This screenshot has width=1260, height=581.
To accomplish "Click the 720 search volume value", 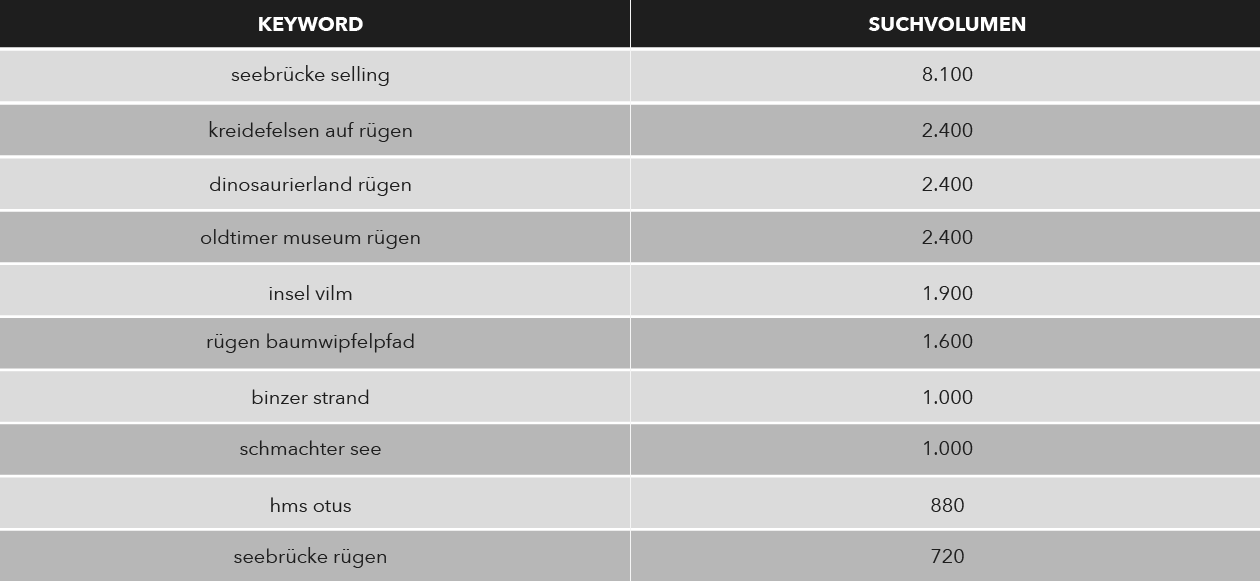I will coord(947,556).
